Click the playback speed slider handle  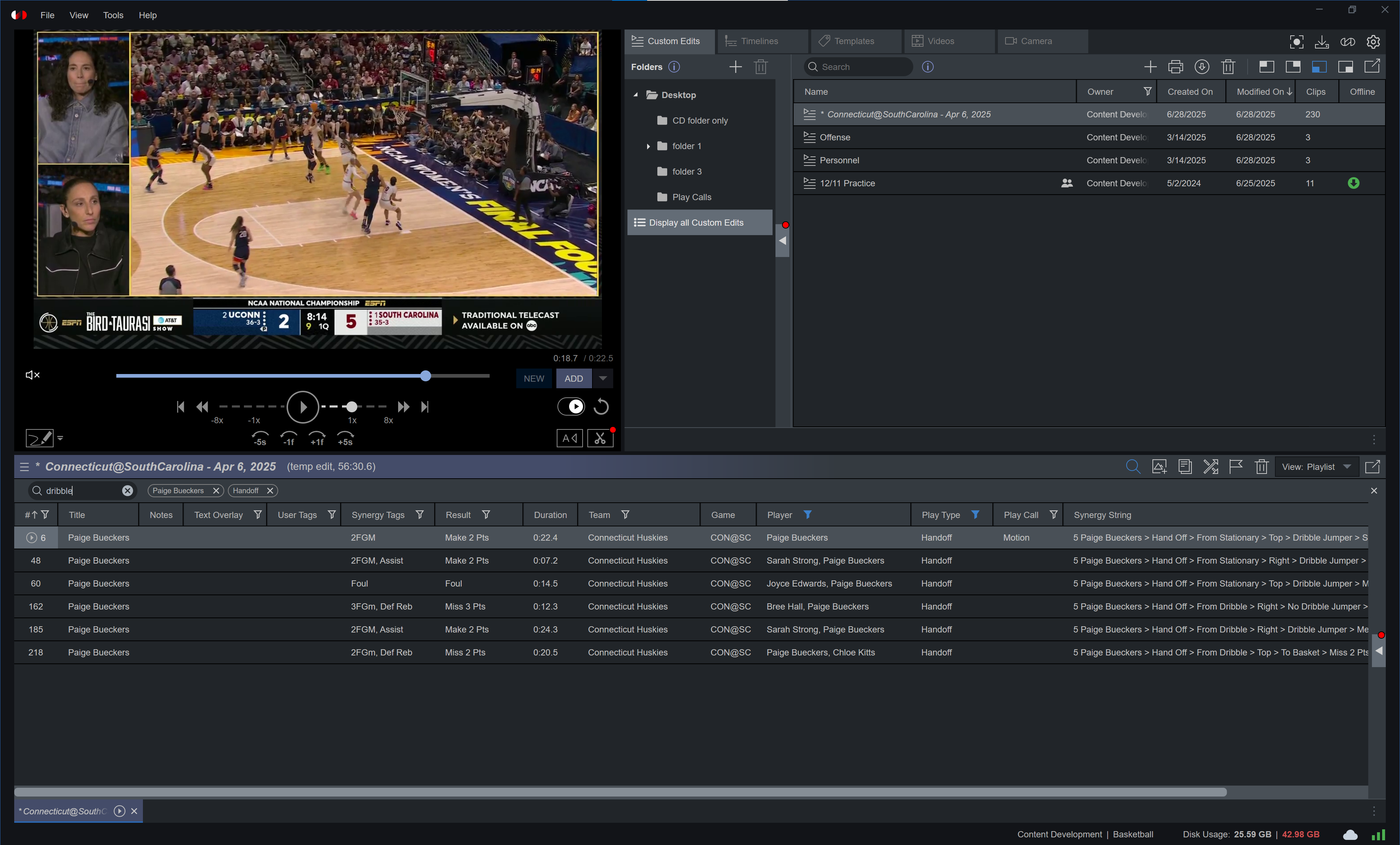(352, 407)
